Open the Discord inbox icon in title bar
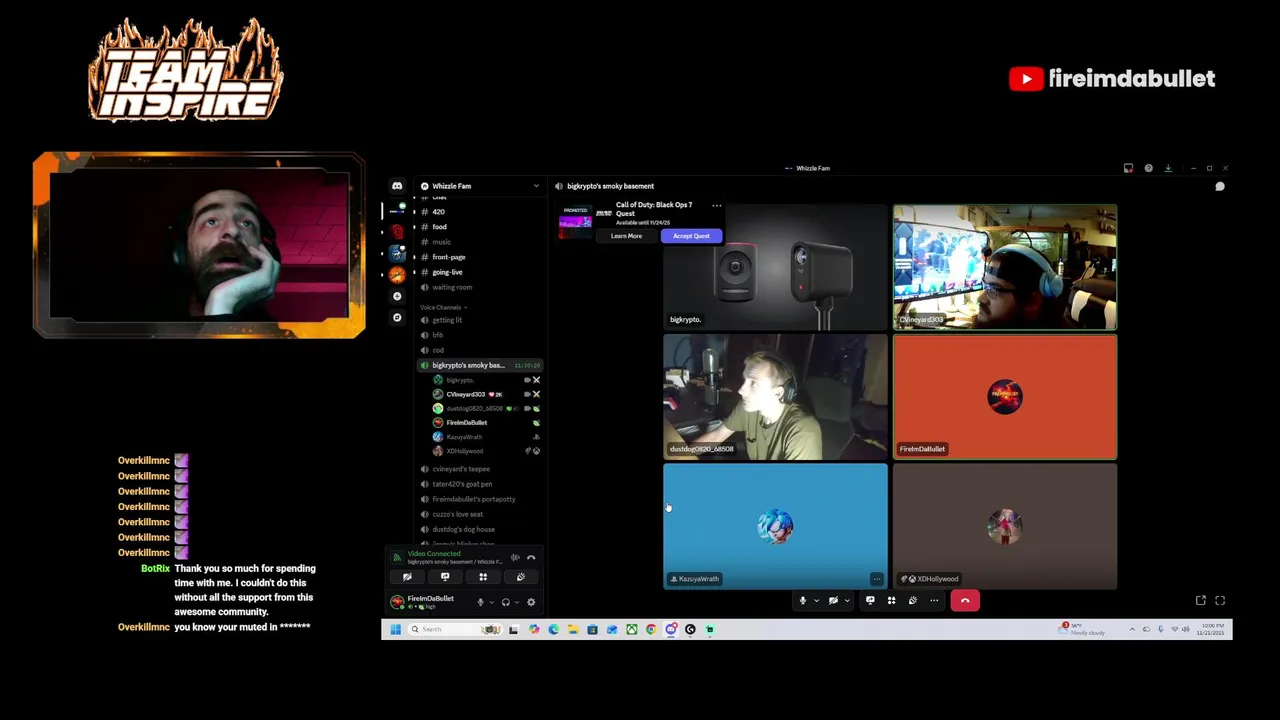1280x720 pixels. point(1128,168)
